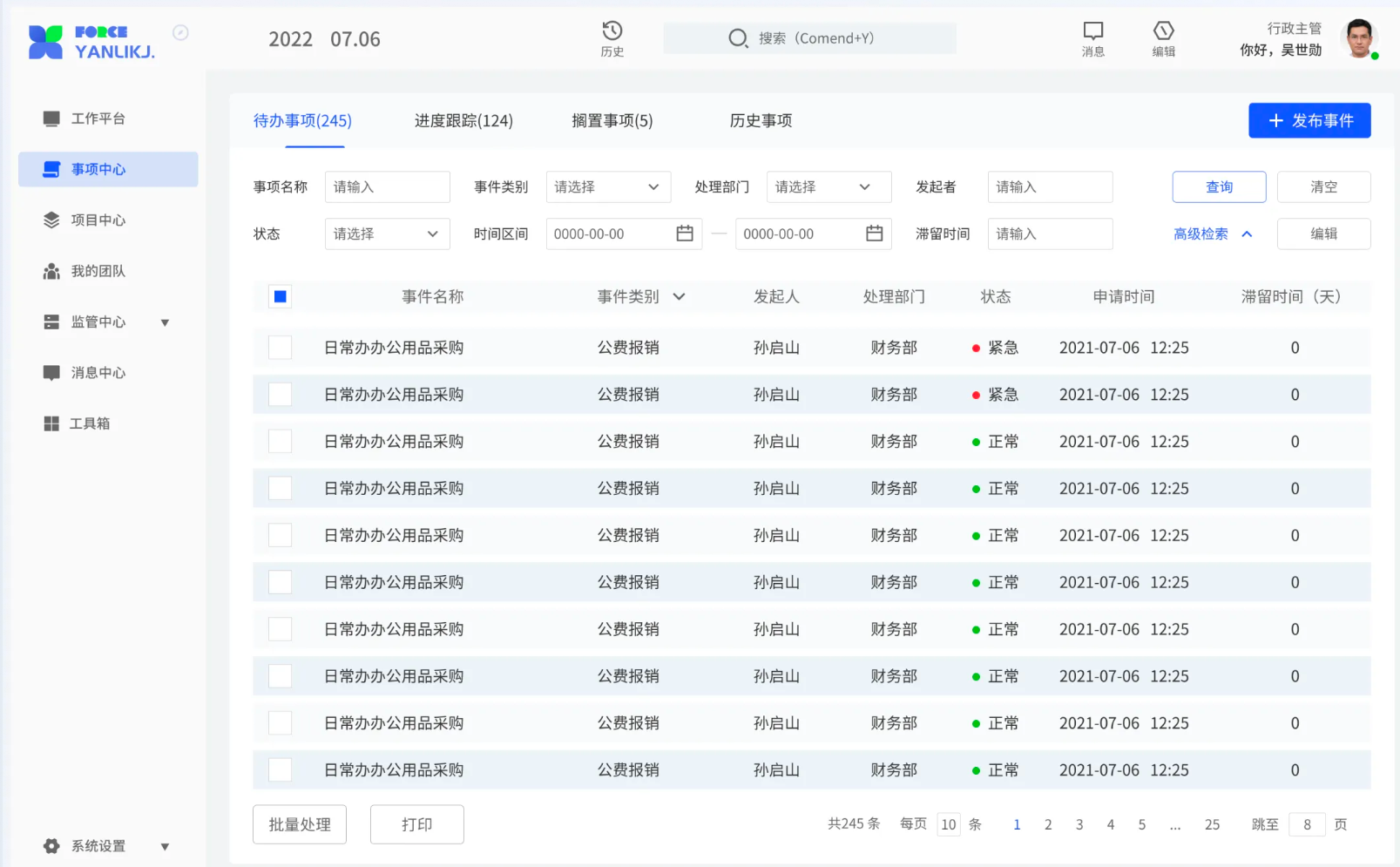Open 事项中心 in the sidebar
This screenshot has width=1400, height=867.
(x=108, y=169)
